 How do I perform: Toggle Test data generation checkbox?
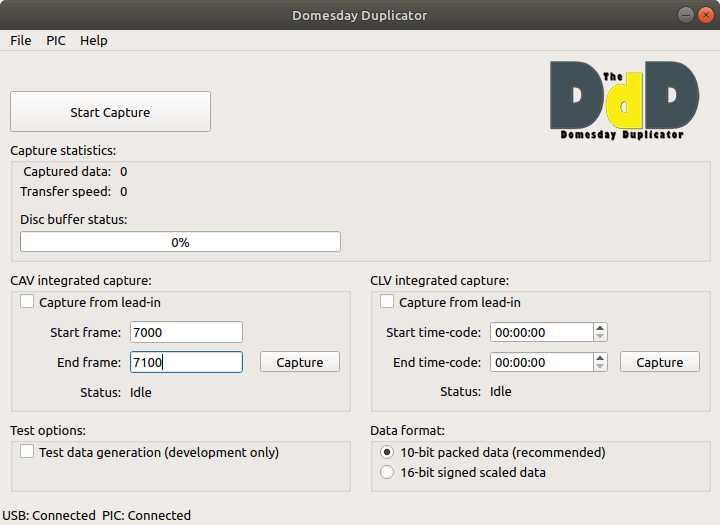[27, 452]
